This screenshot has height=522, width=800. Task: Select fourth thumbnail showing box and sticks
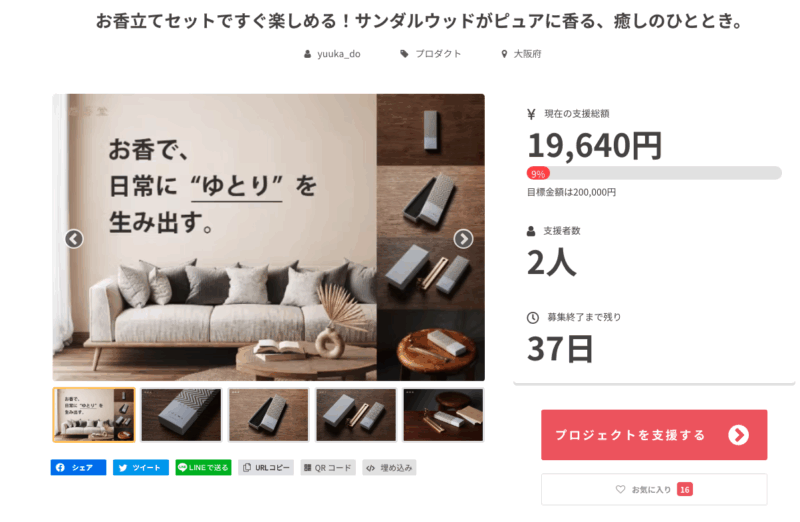click(356, 415)
